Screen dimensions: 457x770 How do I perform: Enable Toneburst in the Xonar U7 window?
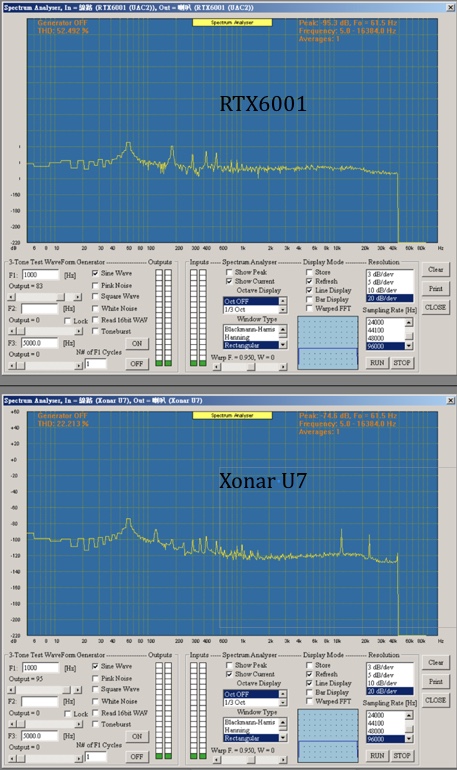click(95, 724)
